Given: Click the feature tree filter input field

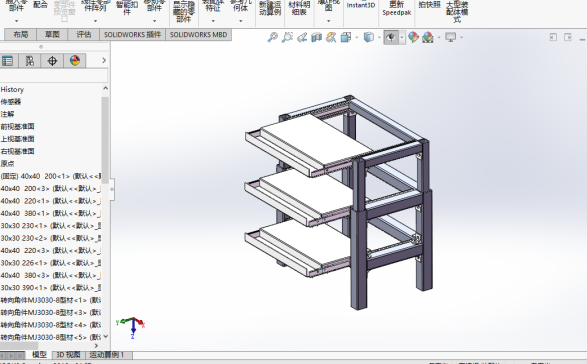Looking at the screenshot, I should 54,75.
